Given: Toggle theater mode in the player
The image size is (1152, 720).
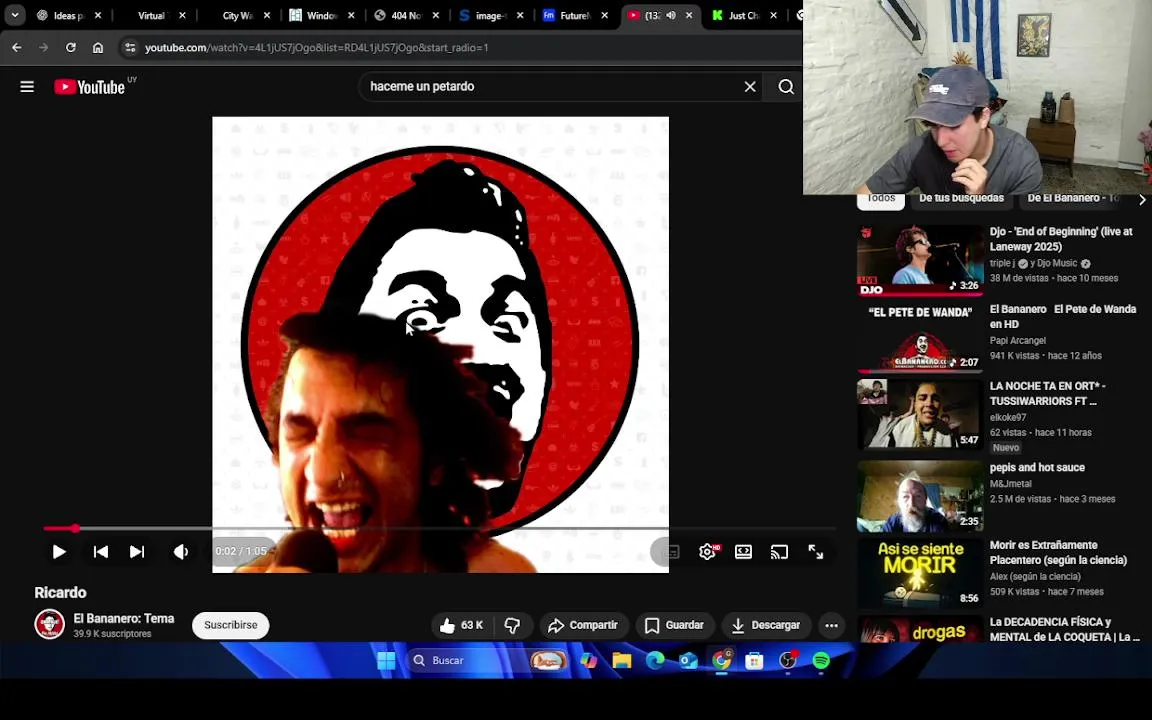Looking at the screenshot, I should point(744,552).
